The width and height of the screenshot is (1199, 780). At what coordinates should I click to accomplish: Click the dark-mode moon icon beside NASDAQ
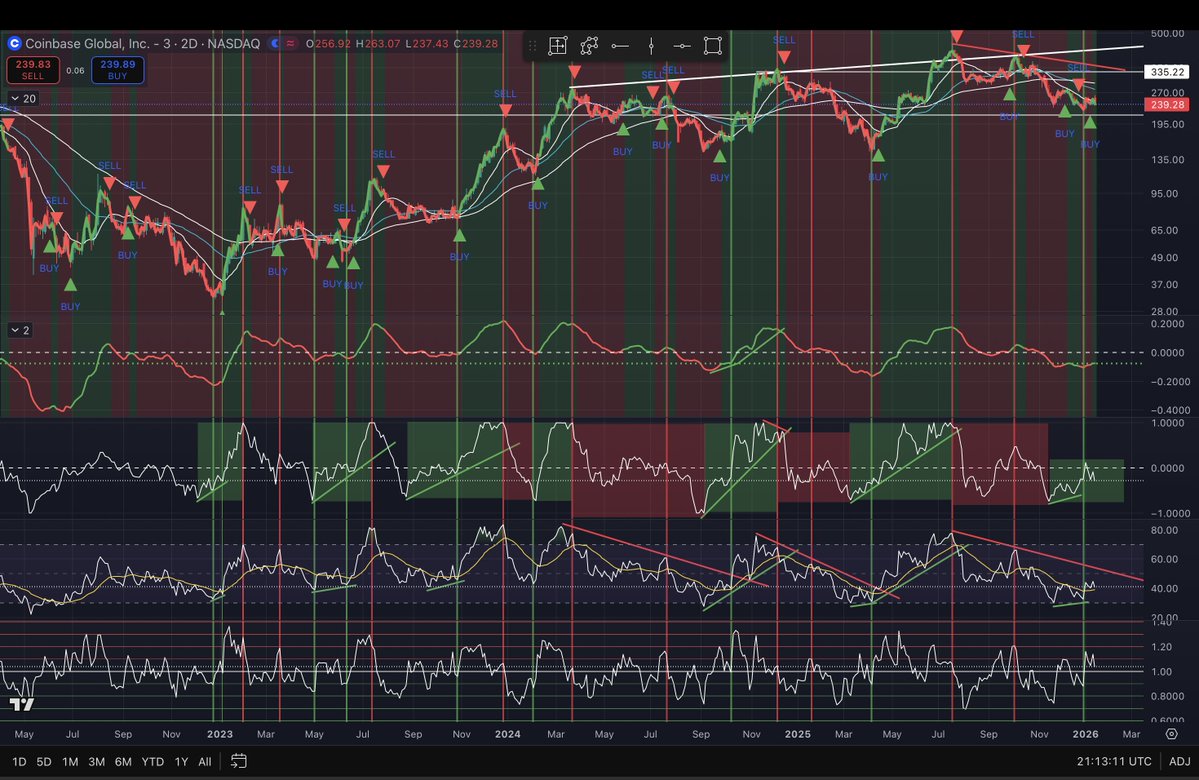click(275, 44)
